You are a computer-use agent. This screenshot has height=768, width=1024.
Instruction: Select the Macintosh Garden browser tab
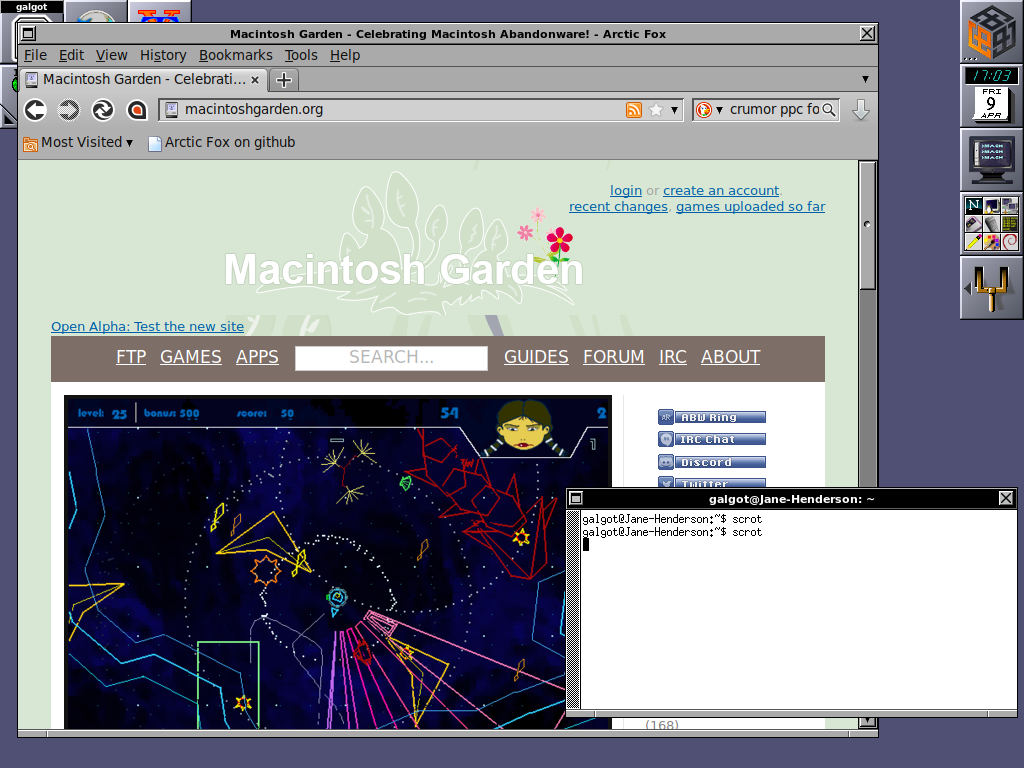pyautogui.click(x=143, y=80)
